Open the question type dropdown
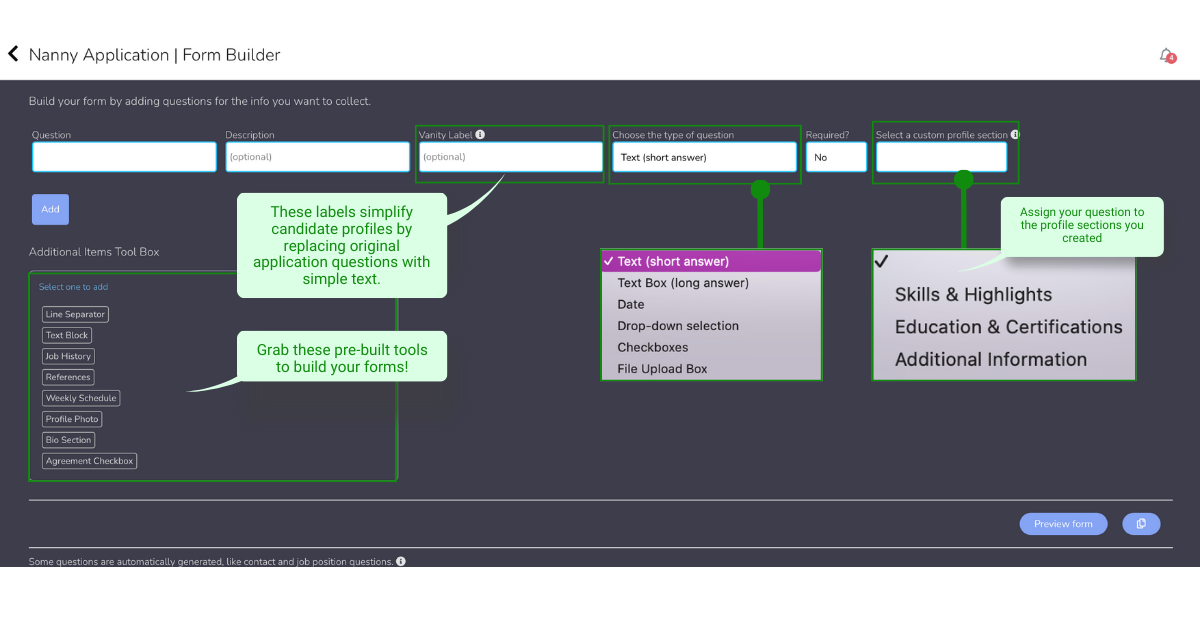The image size is (1200, 630). 704,157
